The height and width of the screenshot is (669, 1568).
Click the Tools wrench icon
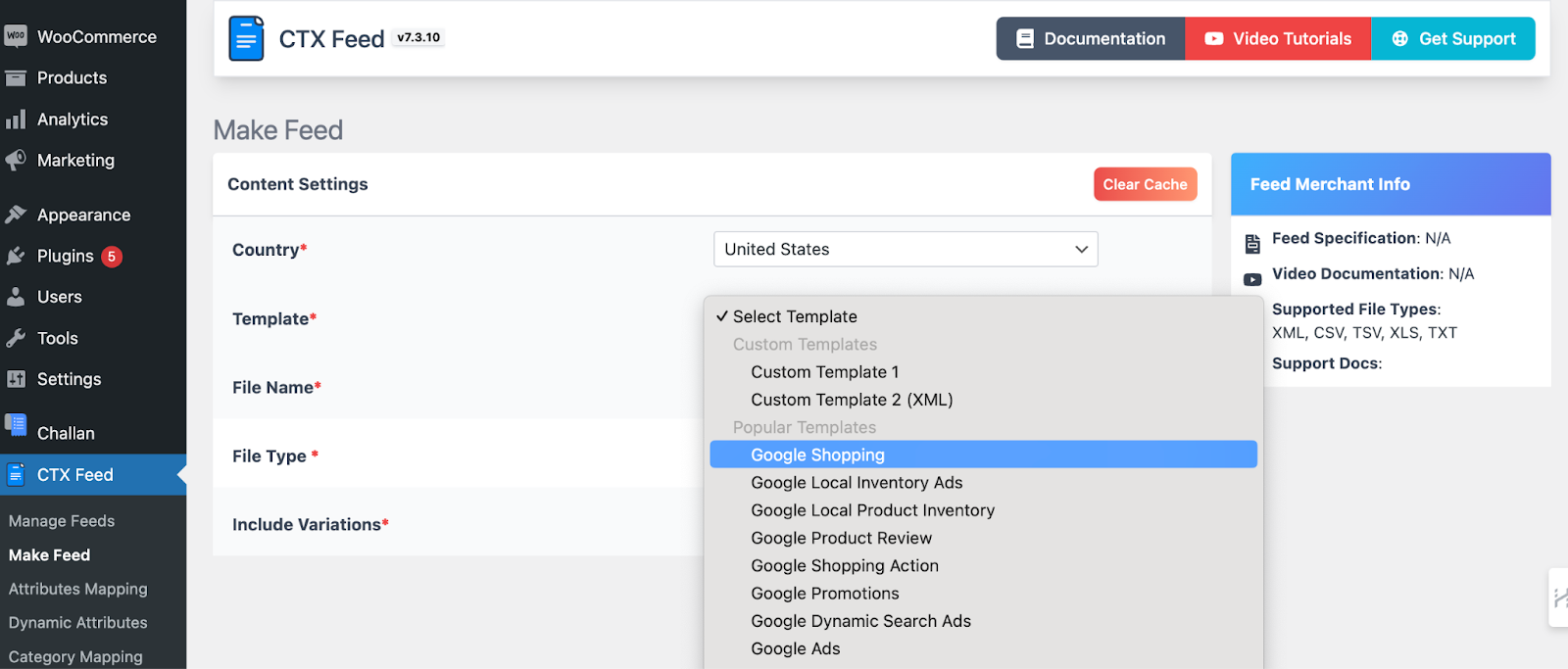[x=16, y=338]
